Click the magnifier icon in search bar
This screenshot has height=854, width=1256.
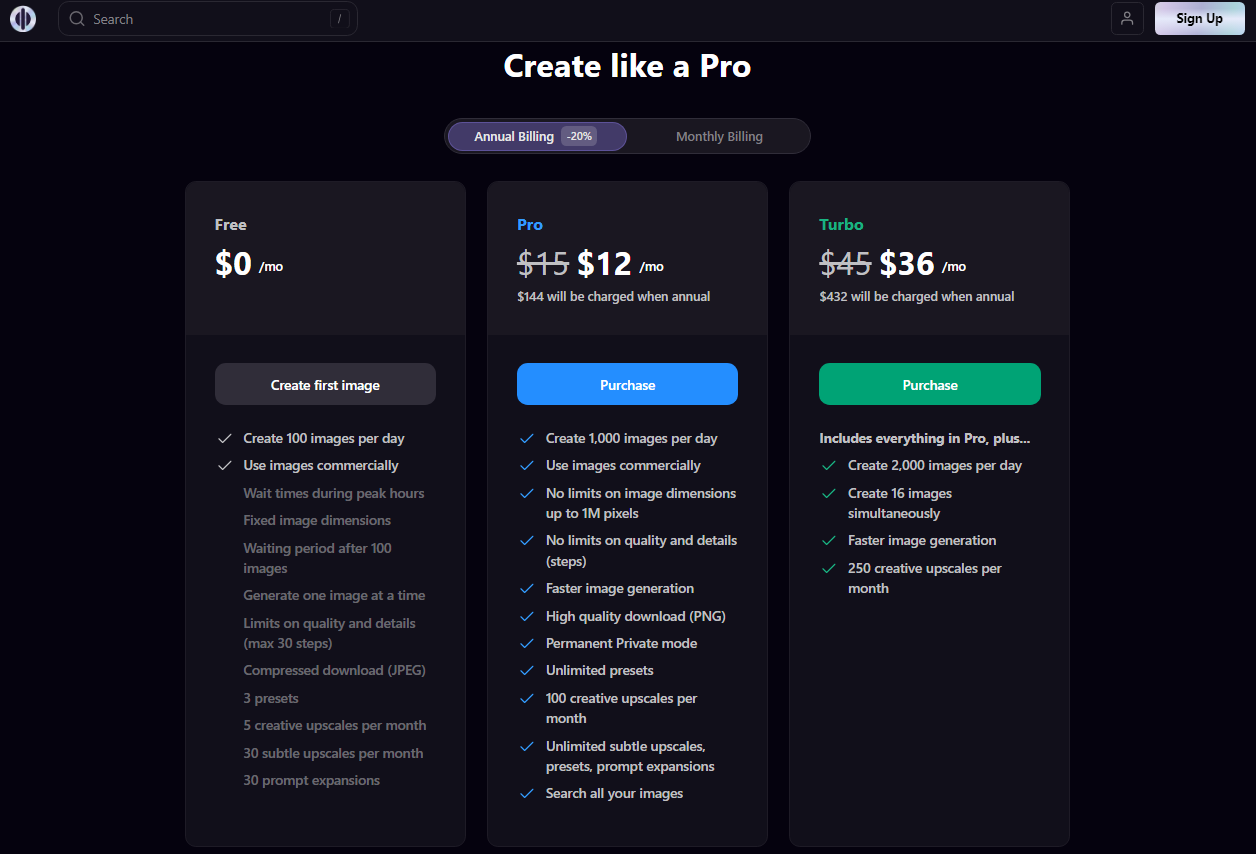click(77, 19)
